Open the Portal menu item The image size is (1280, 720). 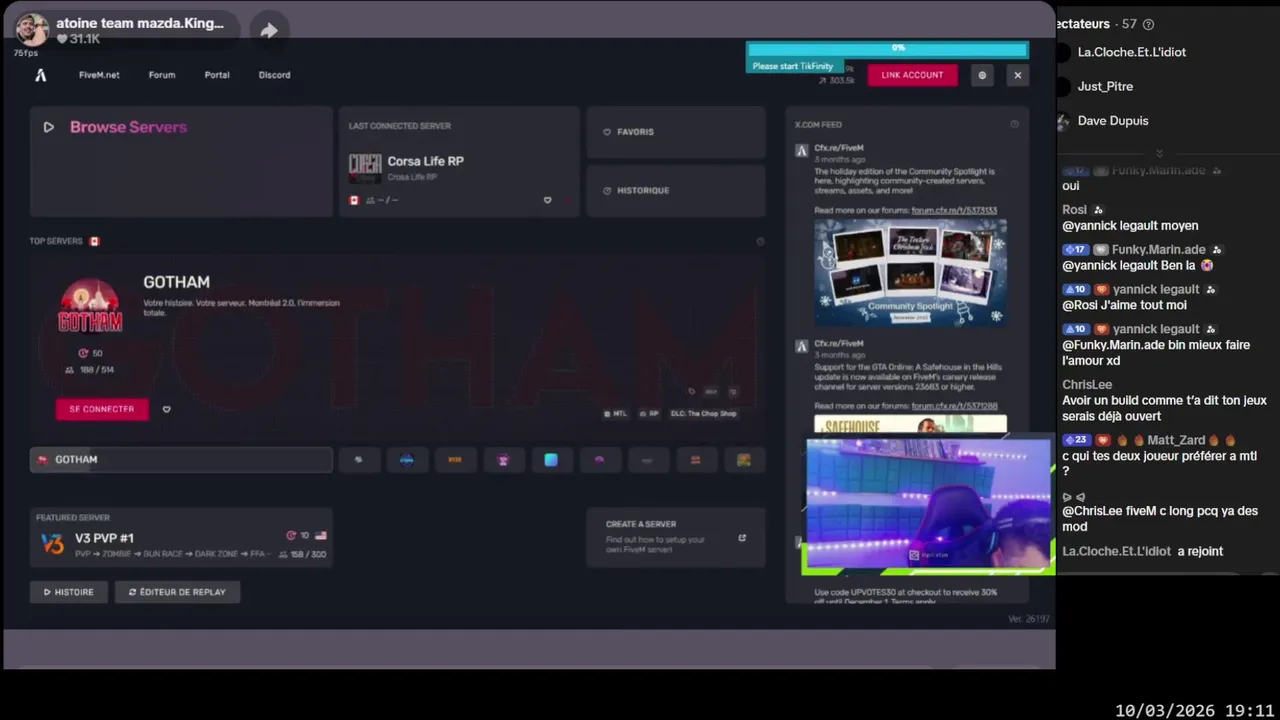tap(217, 75)
